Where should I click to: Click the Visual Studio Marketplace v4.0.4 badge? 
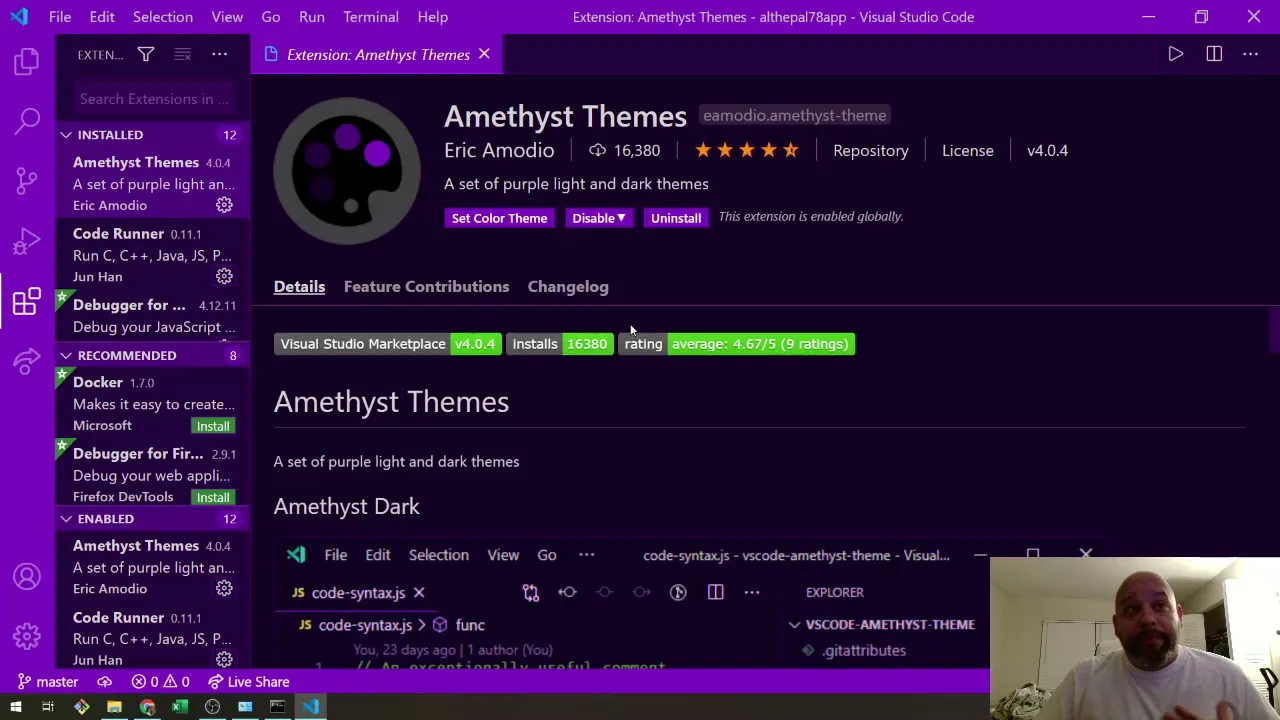(388, 344)
